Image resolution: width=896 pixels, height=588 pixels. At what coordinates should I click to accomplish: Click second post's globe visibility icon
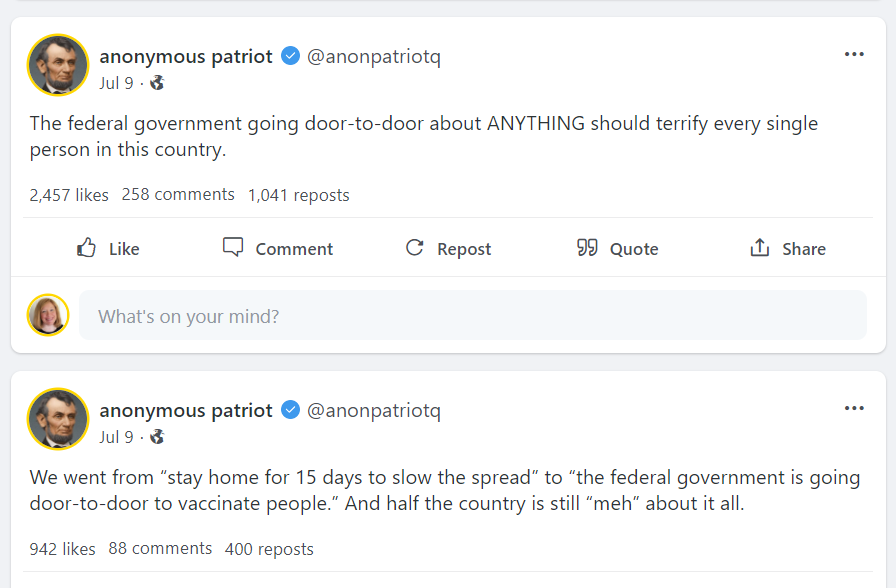(x=157, y=437)
